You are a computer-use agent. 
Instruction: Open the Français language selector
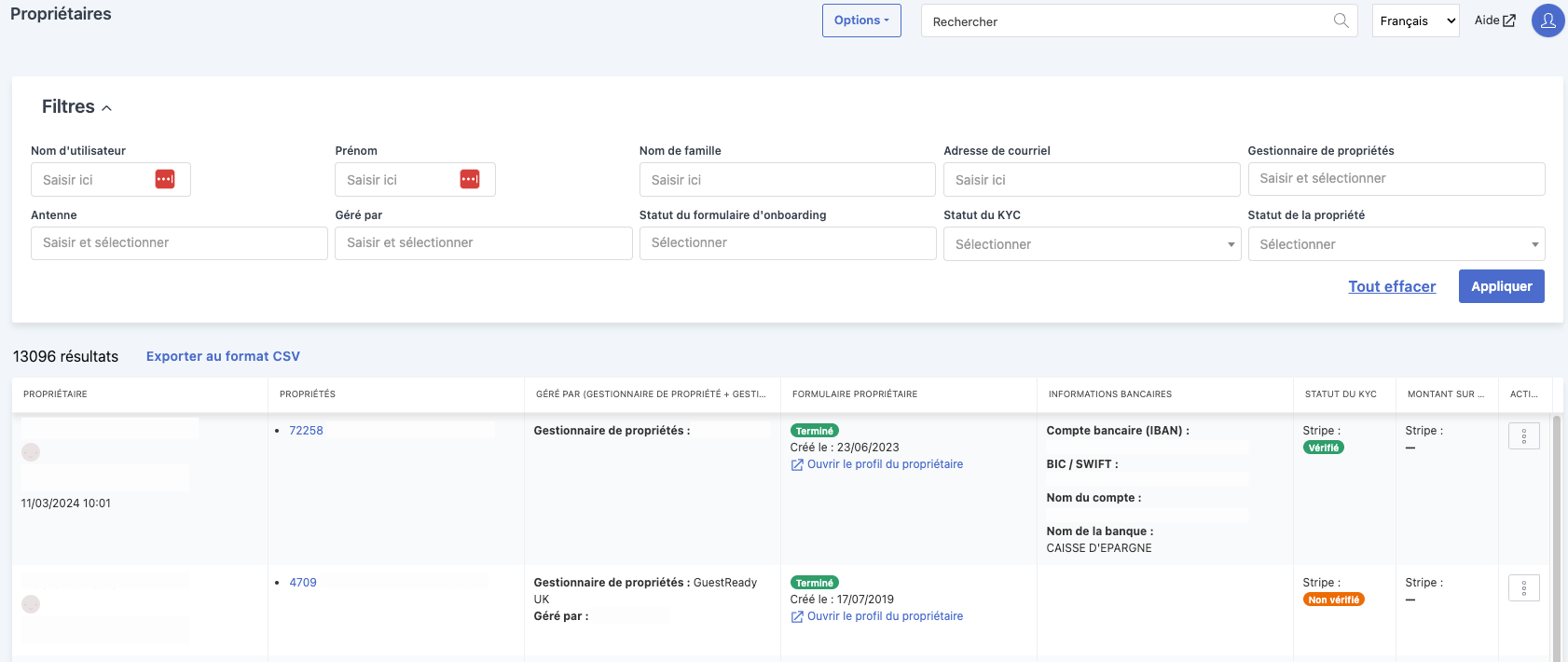click(1415, 21)
